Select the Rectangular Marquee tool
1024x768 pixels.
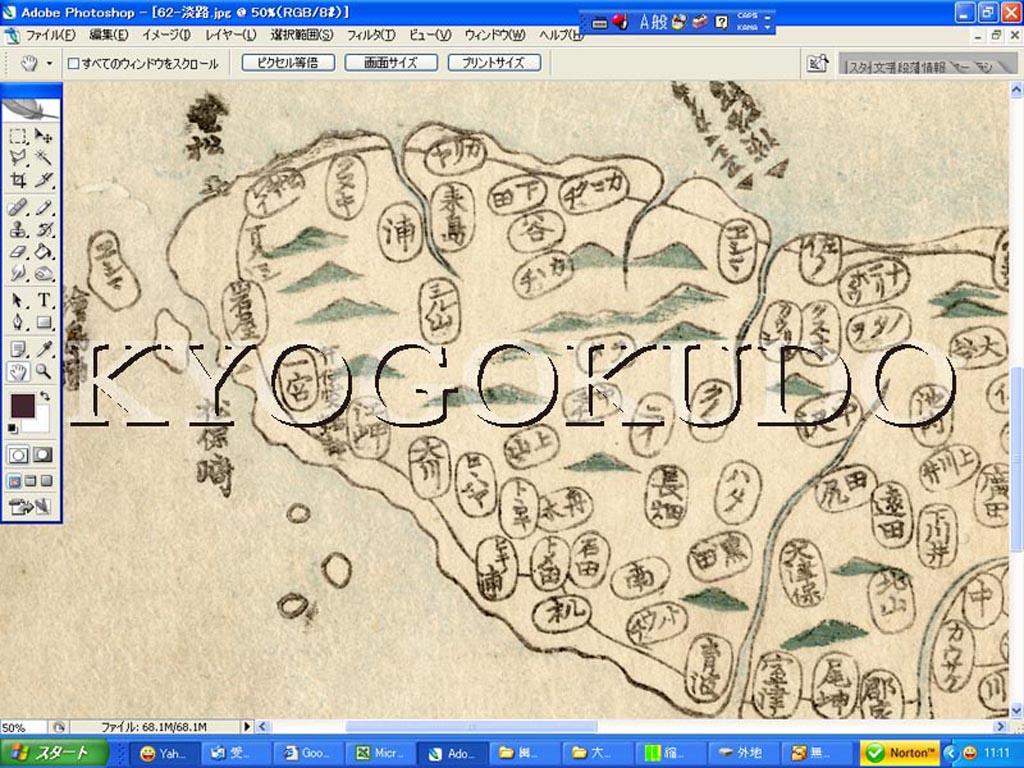coord(18,136)
